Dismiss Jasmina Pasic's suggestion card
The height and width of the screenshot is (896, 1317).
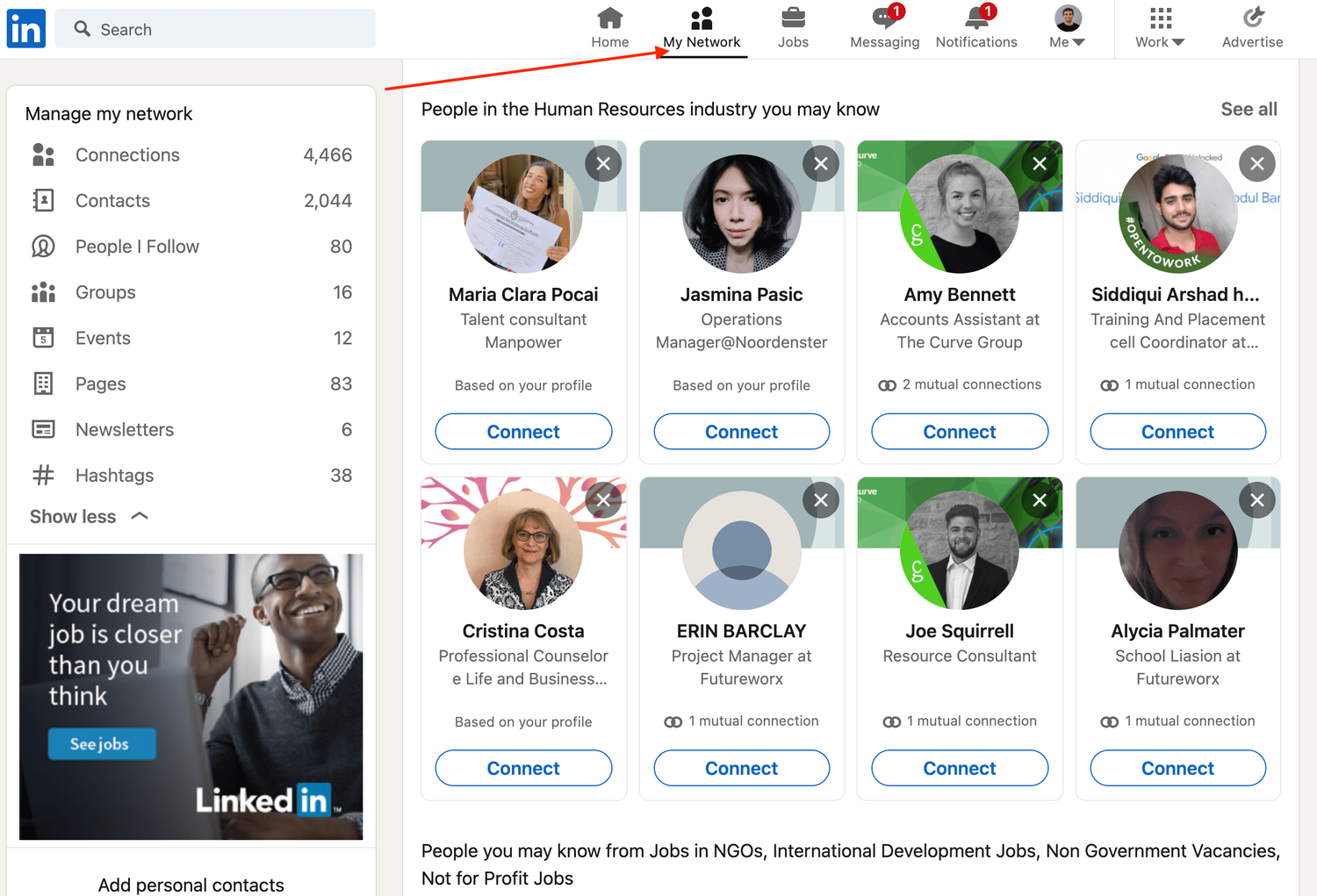point(820,163)
